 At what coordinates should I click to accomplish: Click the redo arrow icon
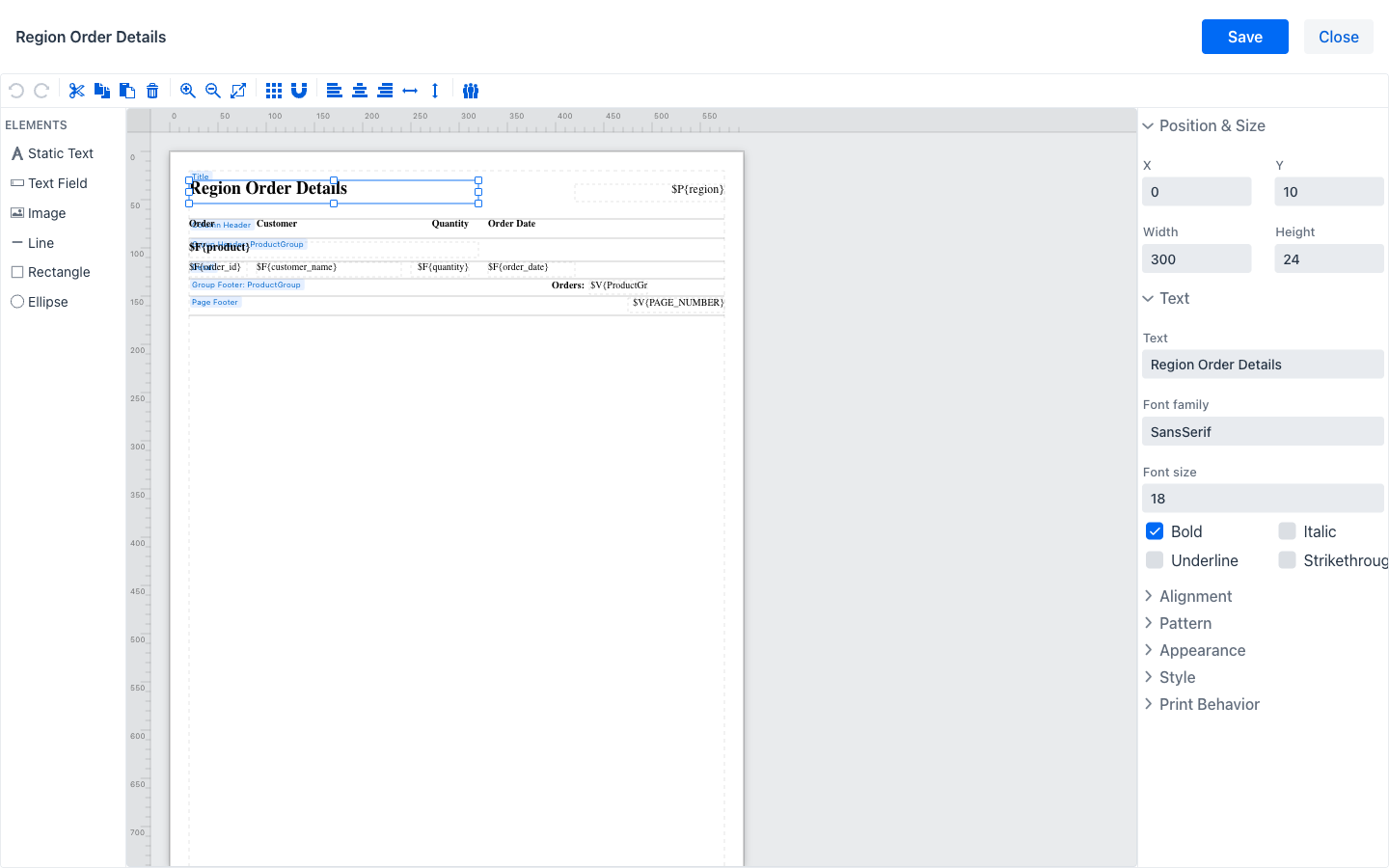(x=41, y=91)
